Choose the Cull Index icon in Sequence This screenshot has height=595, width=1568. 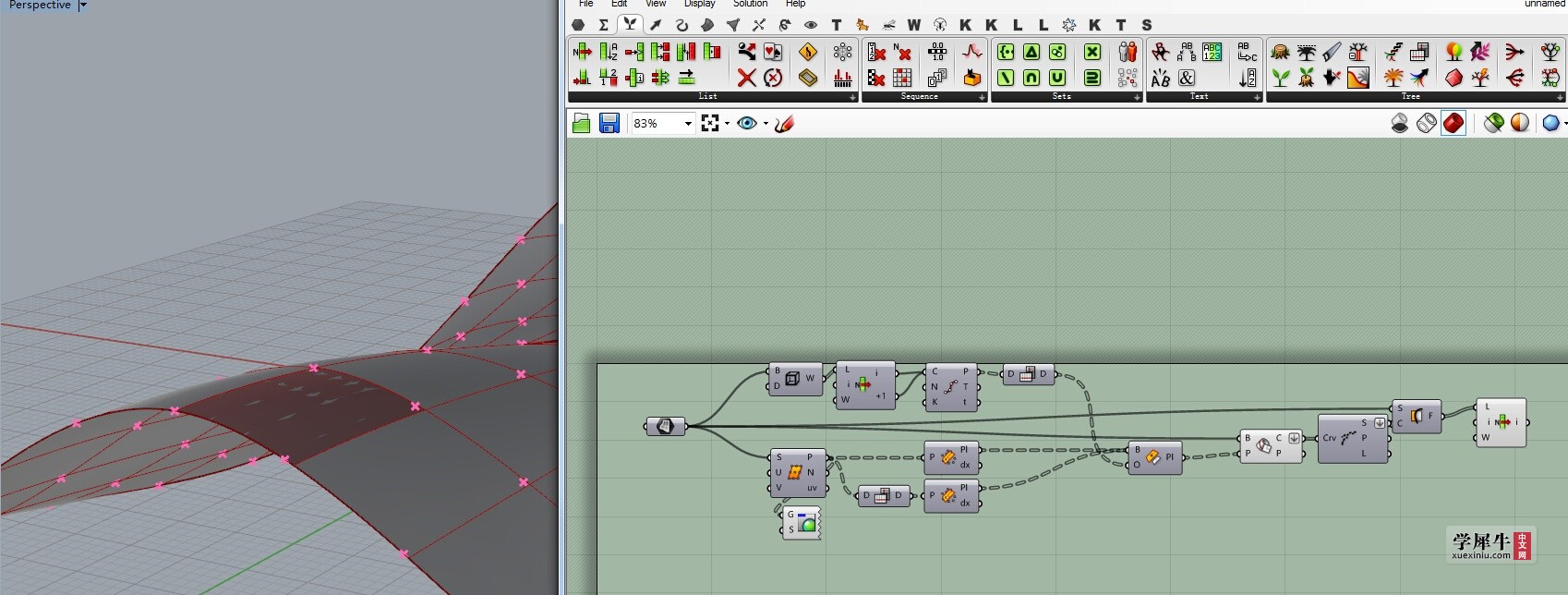tap(876, 52)
